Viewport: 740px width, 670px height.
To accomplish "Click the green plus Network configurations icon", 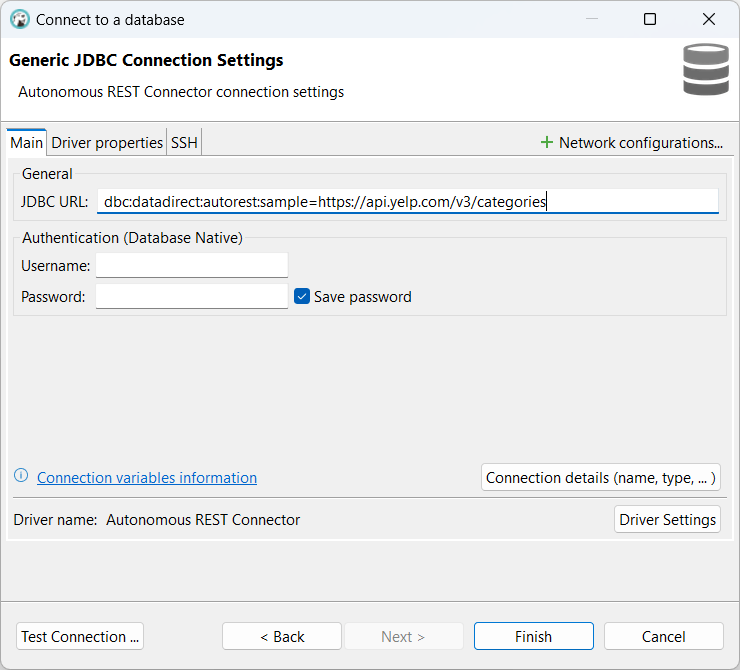I will (546, 143).
